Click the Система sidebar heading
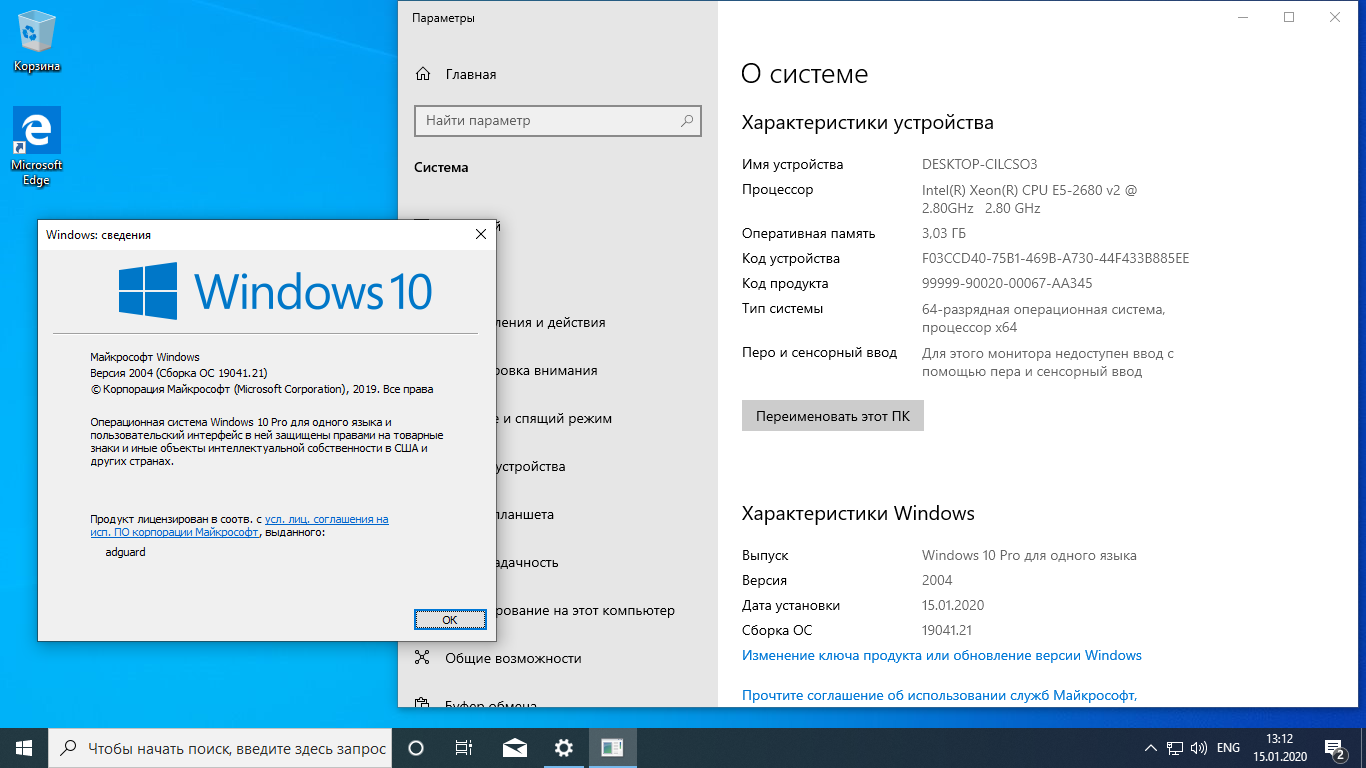Viewport: 1366px width, 768px height. point(441,167)
